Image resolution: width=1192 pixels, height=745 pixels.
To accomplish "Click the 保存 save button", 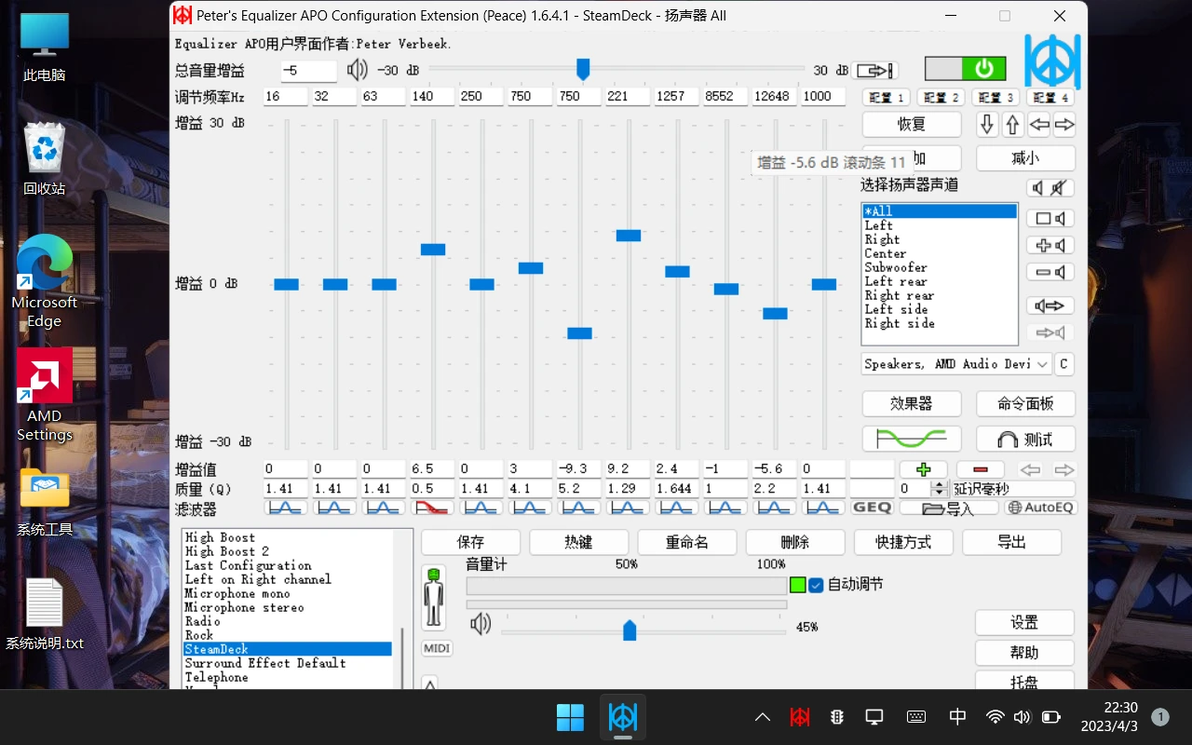I will 471,542.
